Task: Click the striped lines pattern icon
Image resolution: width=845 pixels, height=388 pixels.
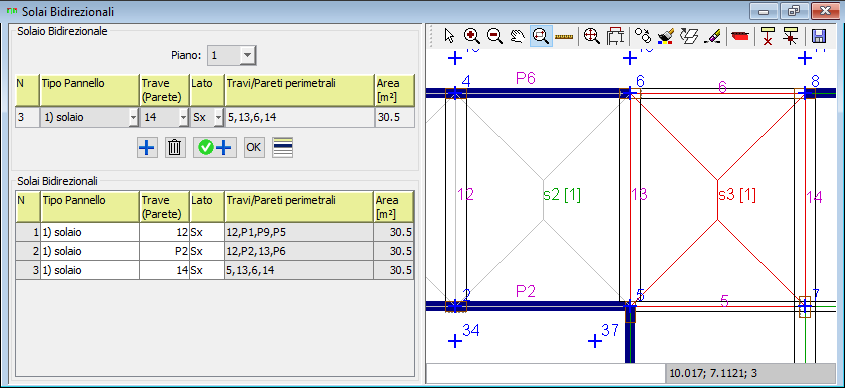Action: (x=283, y=147)
